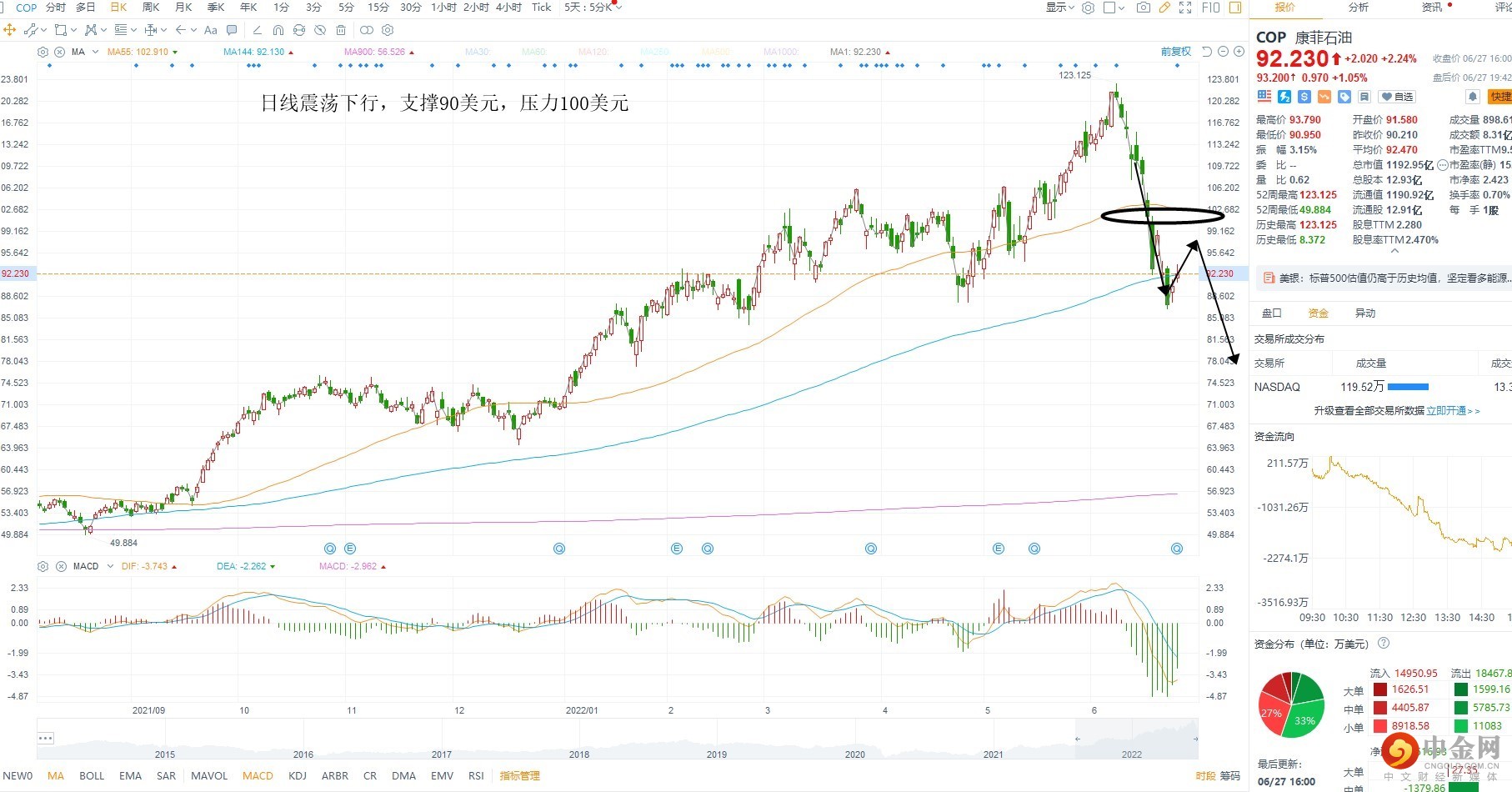Open the price alert bell icon
This screenshot has width=1512, height=792.
click(1473, 97)
